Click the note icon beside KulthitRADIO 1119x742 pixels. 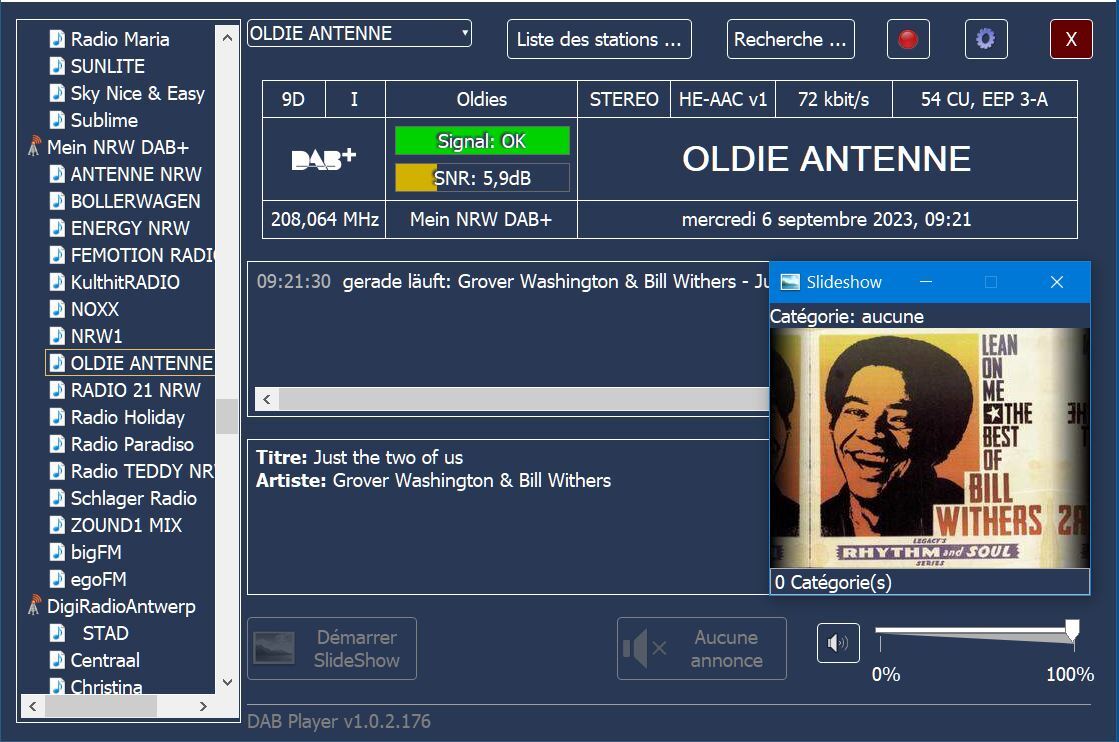tap(57, 282)
